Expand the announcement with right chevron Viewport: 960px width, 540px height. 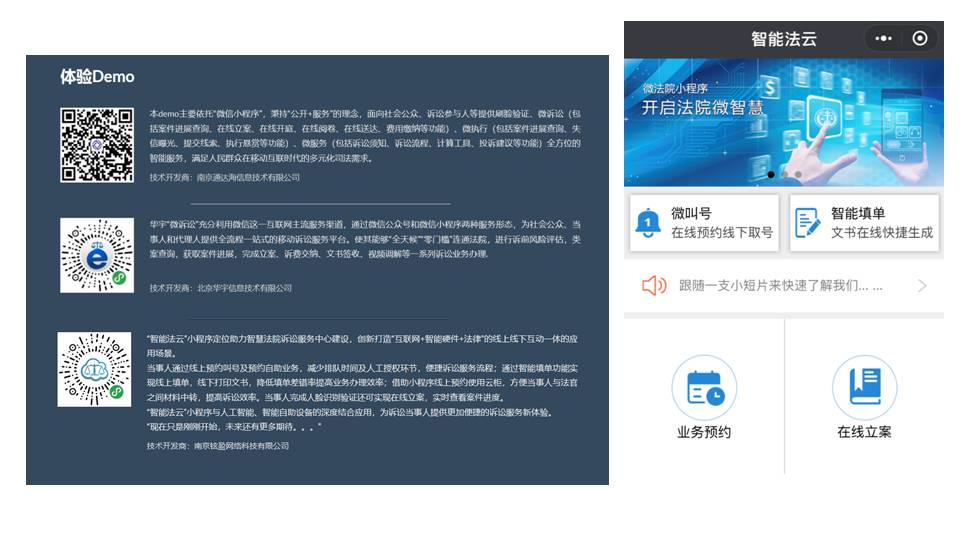[922, 286]
